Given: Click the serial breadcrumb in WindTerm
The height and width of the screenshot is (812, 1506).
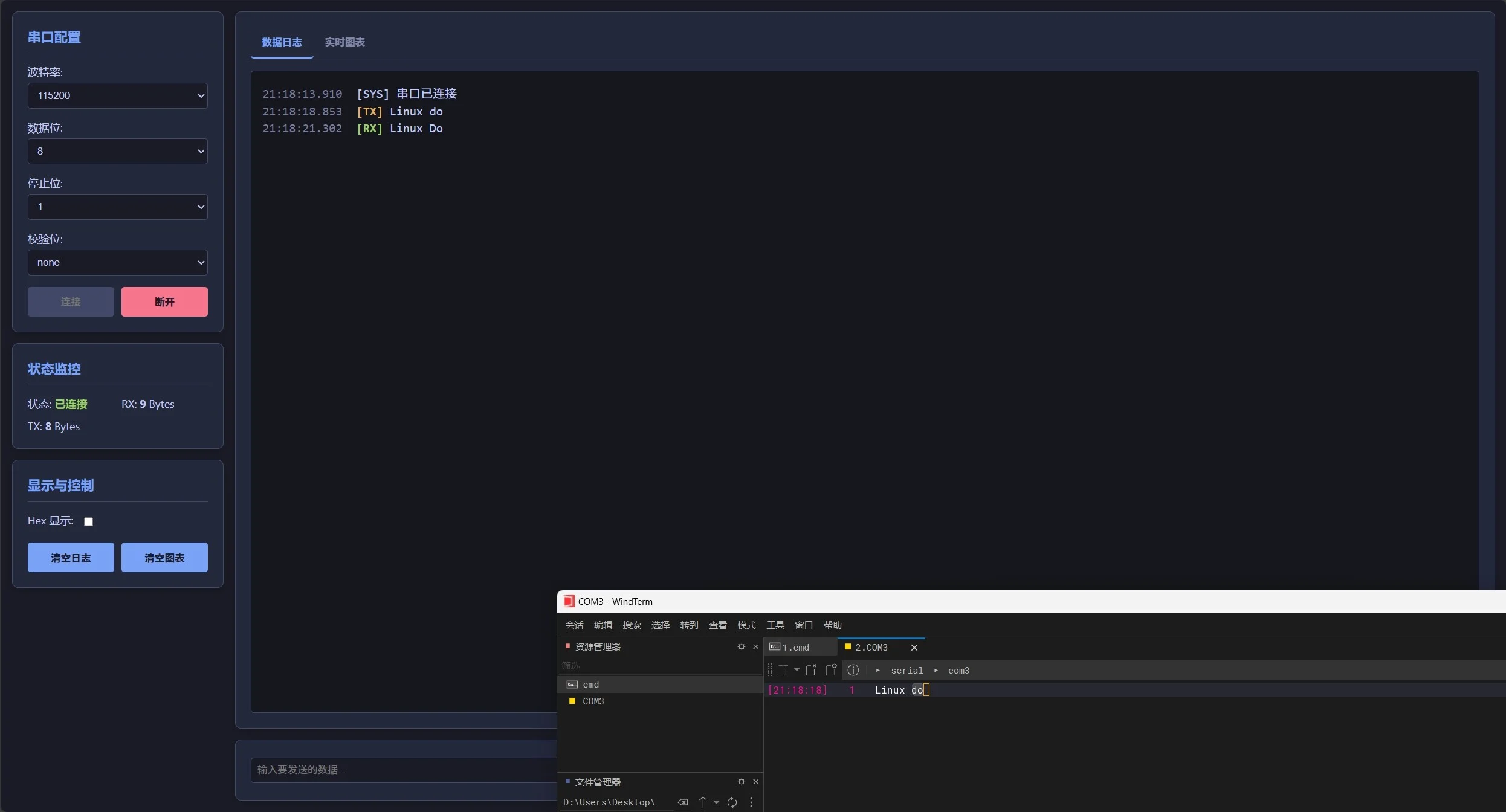Looking at the screenshot, I should (x=907, y=671).
